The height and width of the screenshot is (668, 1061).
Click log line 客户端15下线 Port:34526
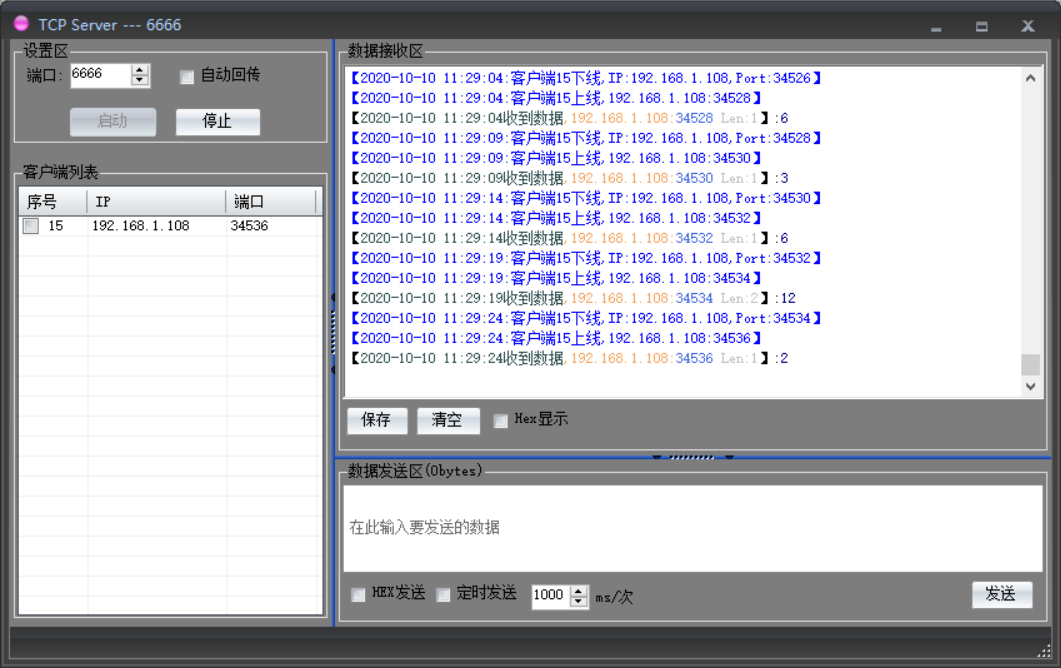click(586, 79)
